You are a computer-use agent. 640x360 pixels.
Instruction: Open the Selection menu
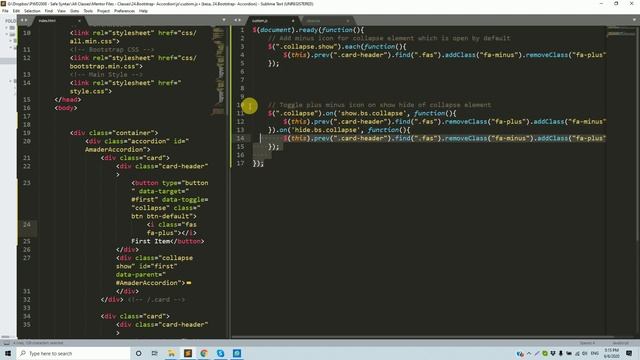[x=32, y=11]
